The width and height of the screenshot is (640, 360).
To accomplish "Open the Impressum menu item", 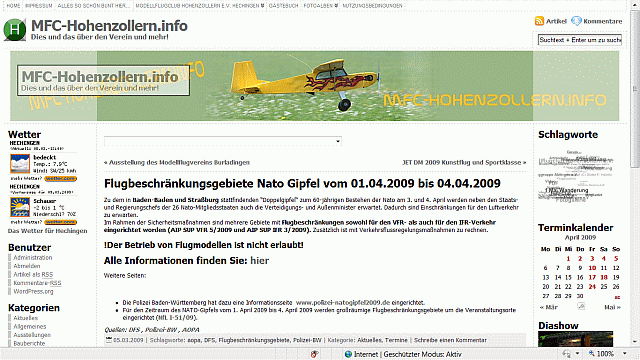I will (39, 6).
